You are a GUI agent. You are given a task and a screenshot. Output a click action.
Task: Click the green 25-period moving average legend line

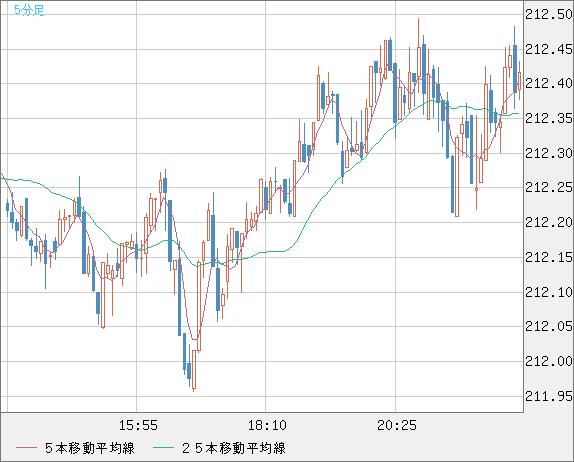pos(163,448)
